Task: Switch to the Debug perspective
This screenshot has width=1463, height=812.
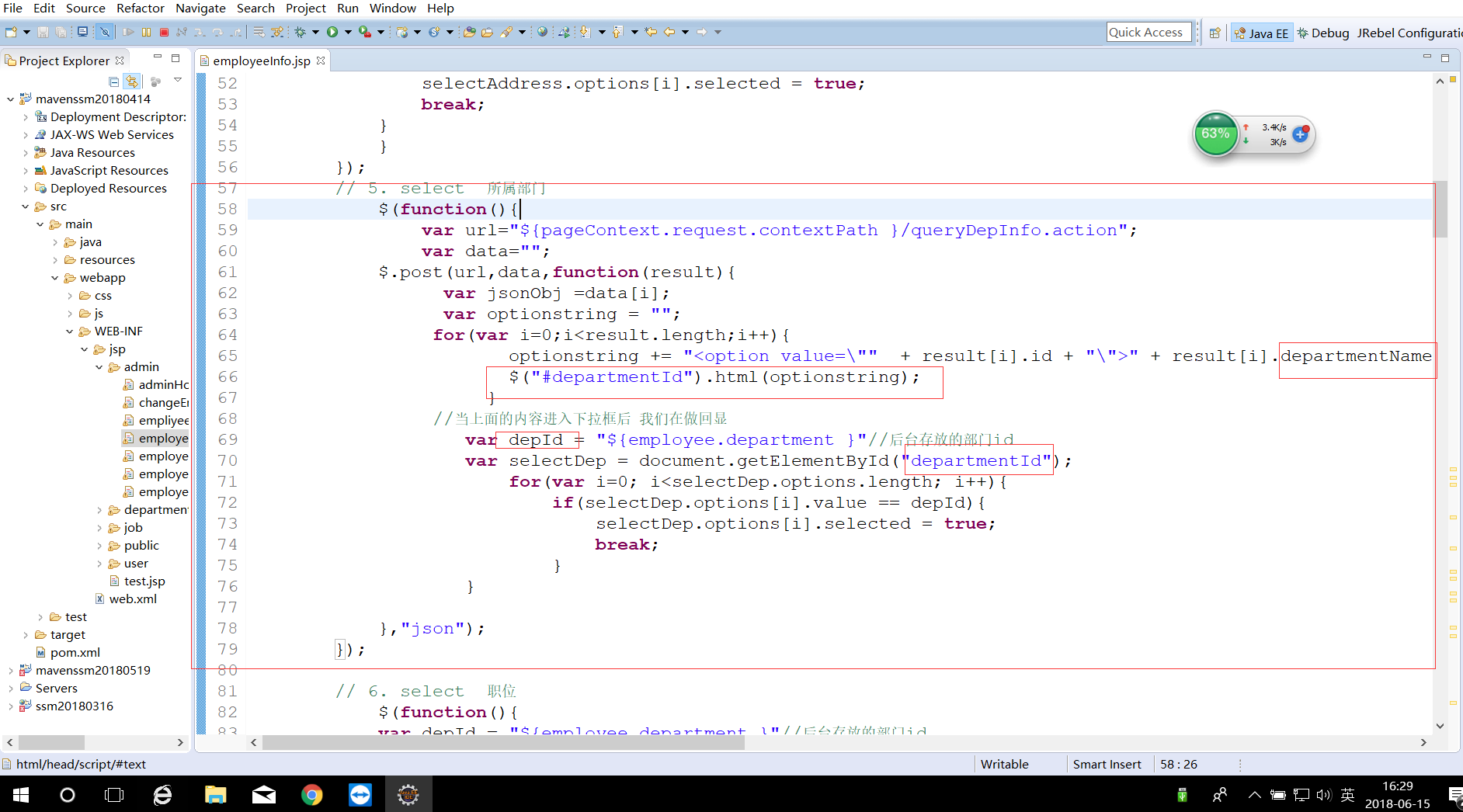Action: tap(1323, 33)
